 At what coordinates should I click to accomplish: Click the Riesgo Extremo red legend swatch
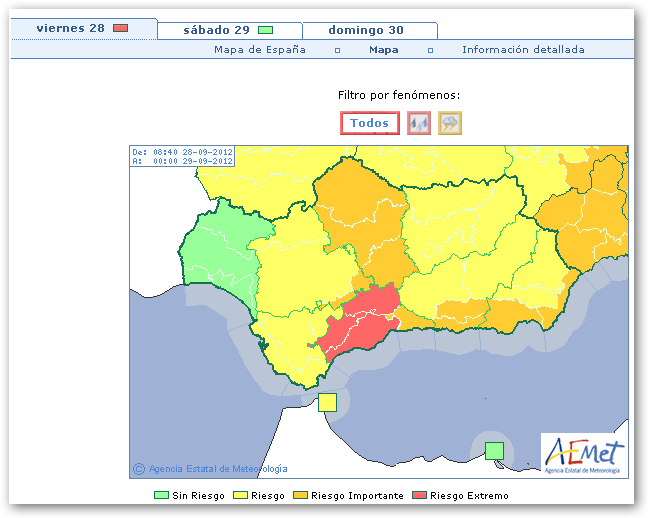(x=420, y=496)
